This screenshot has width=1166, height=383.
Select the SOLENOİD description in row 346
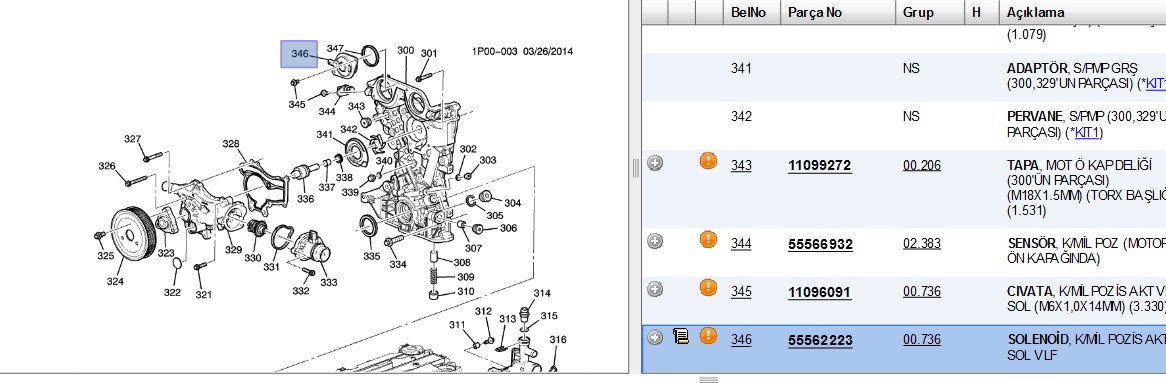1086,348
